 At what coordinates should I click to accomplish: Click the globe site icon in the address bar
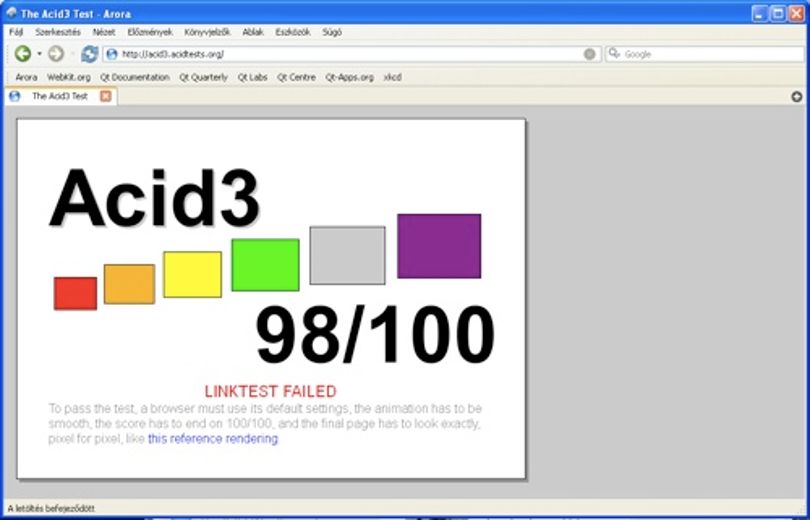coord(112,54)
